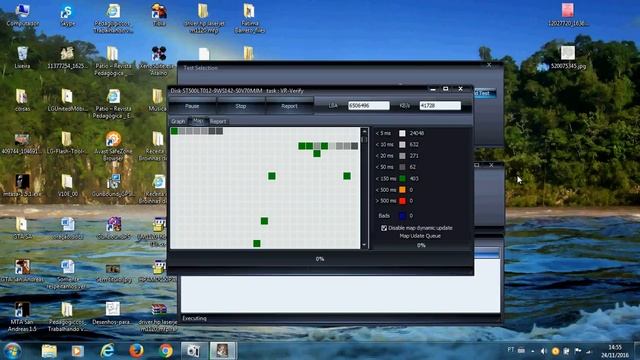Click the white <5 ms legend swatch
Screen dimensions: 640x360
tap(402, 133)
